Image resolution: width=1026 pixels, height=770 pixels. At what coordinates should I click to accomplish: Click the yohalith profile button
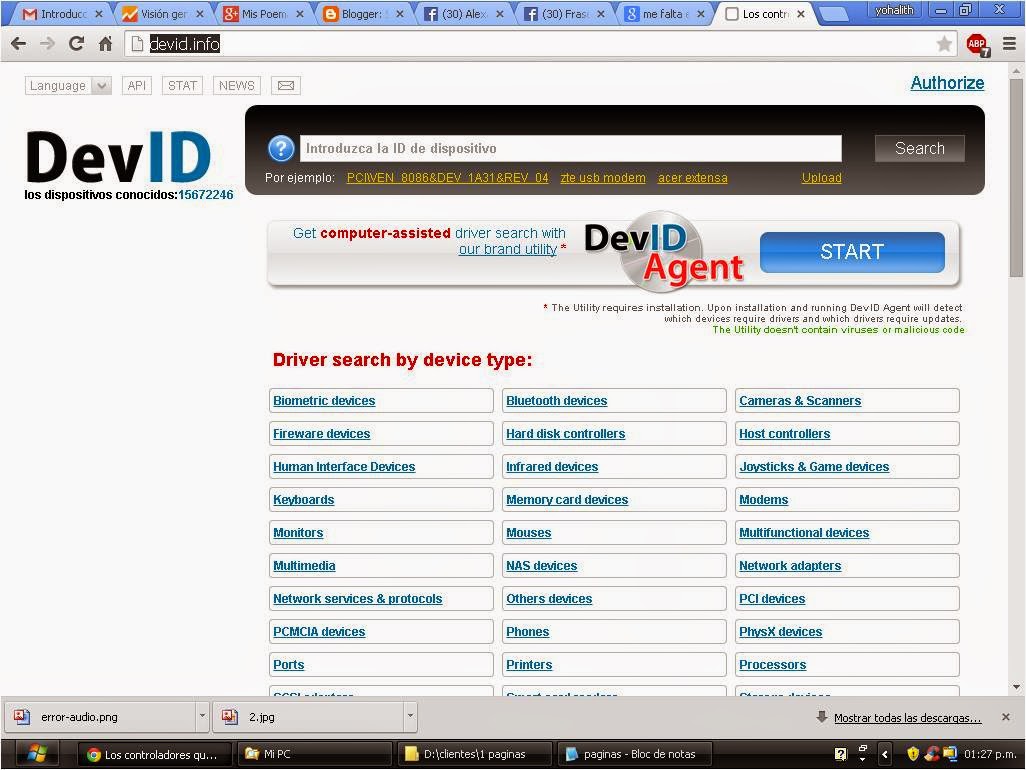[894, 10]
